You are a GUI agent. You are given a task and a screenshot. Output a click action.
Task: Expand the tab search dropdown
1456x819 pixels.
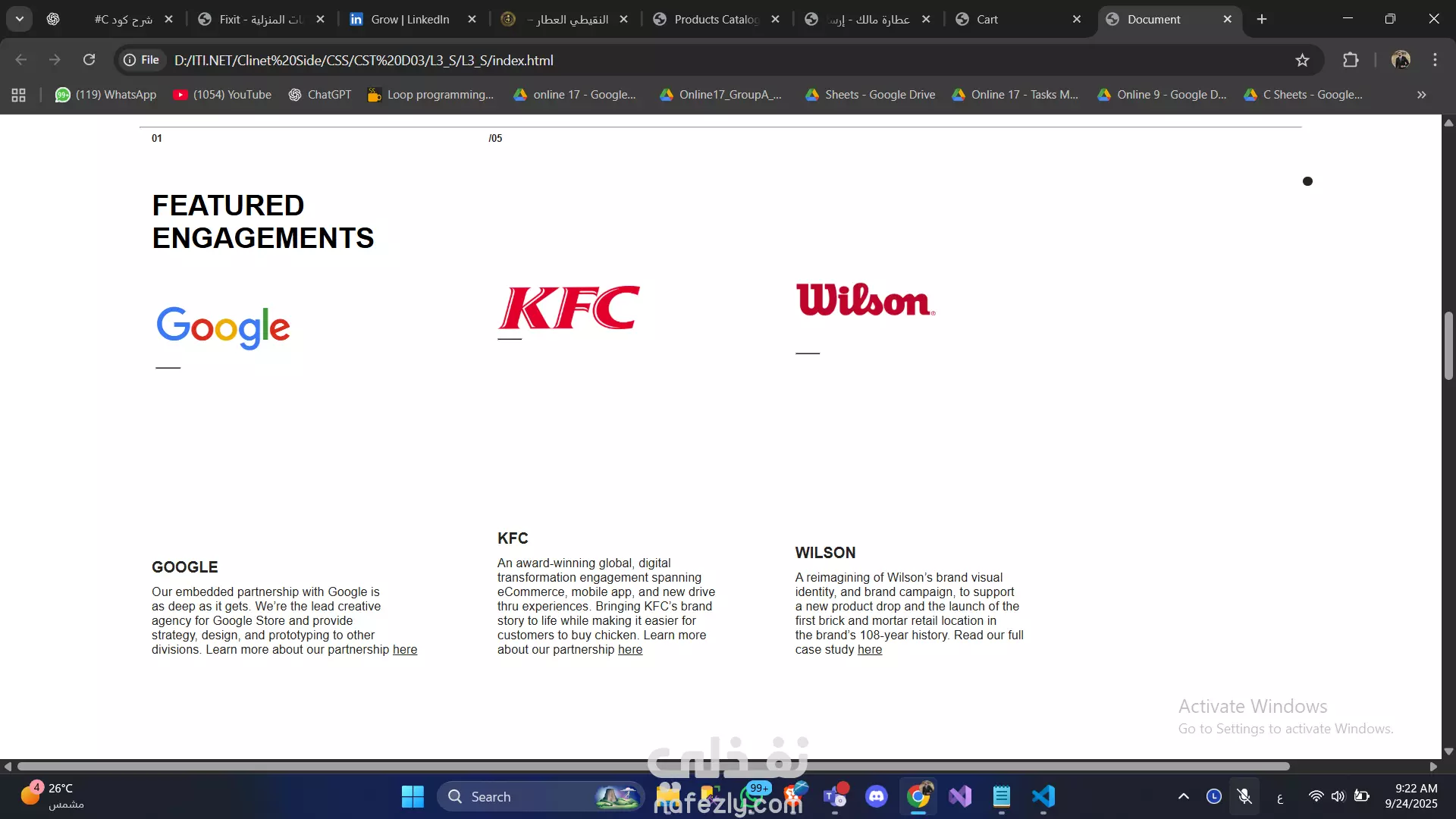20,19
